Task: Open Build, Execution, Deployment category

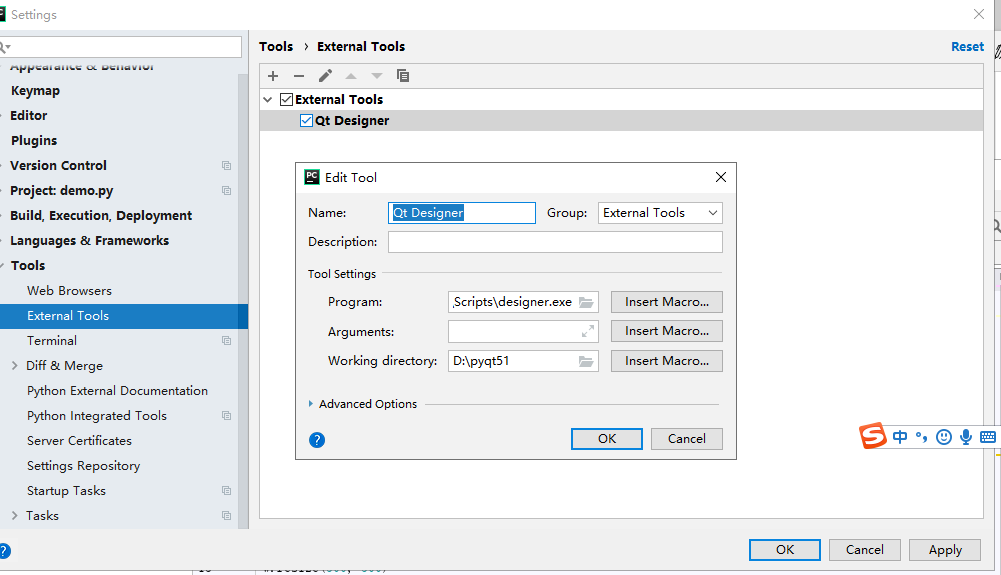Action: tap(101, 216)
